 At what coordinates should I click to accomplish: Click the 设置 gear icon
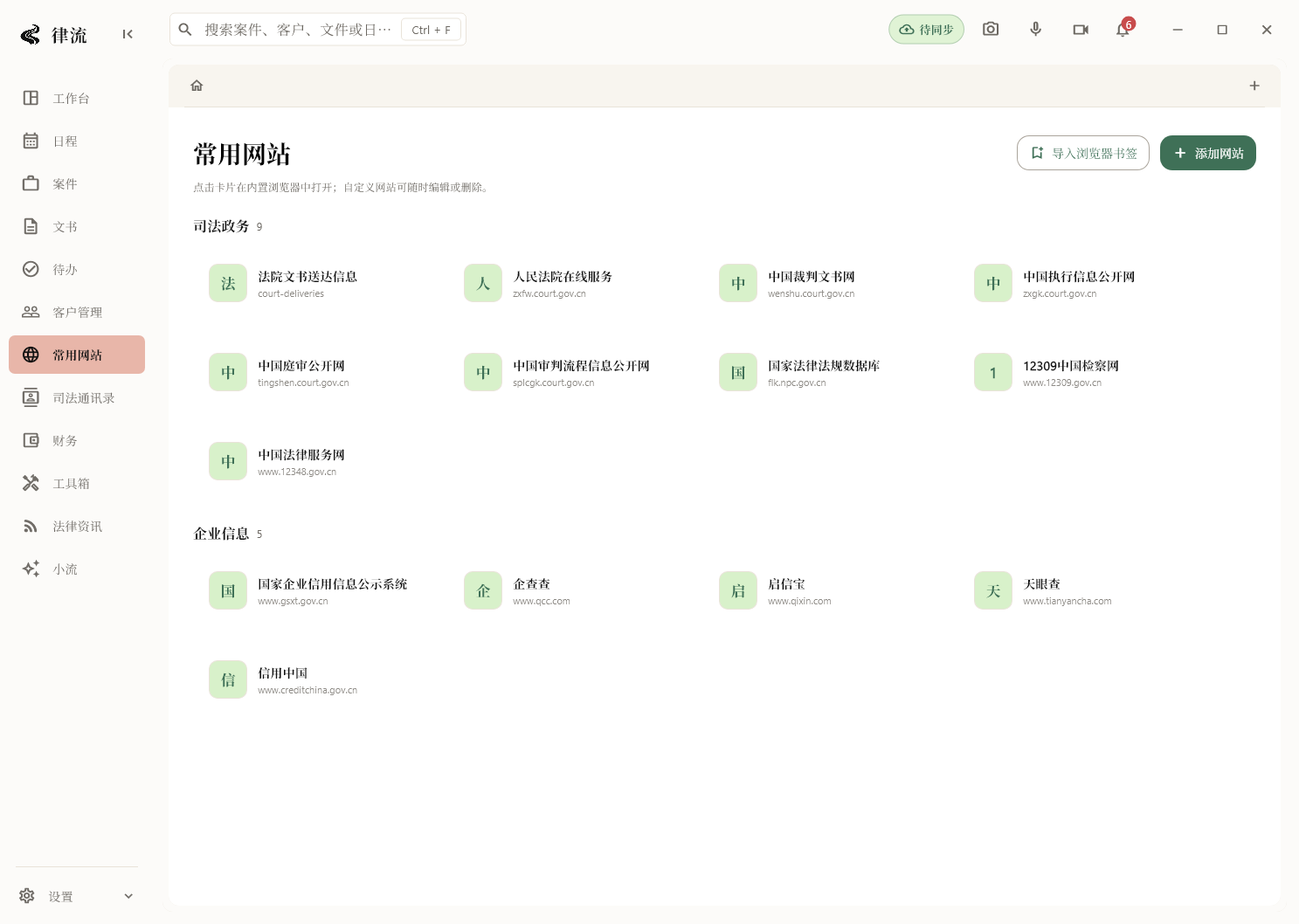pyautogui.click(x=27, y=896)
